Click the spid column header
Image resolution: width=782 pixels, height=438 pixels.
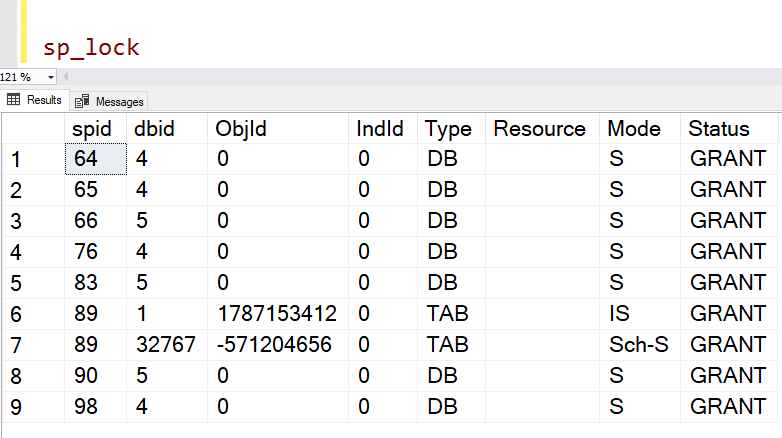point(94,128)
